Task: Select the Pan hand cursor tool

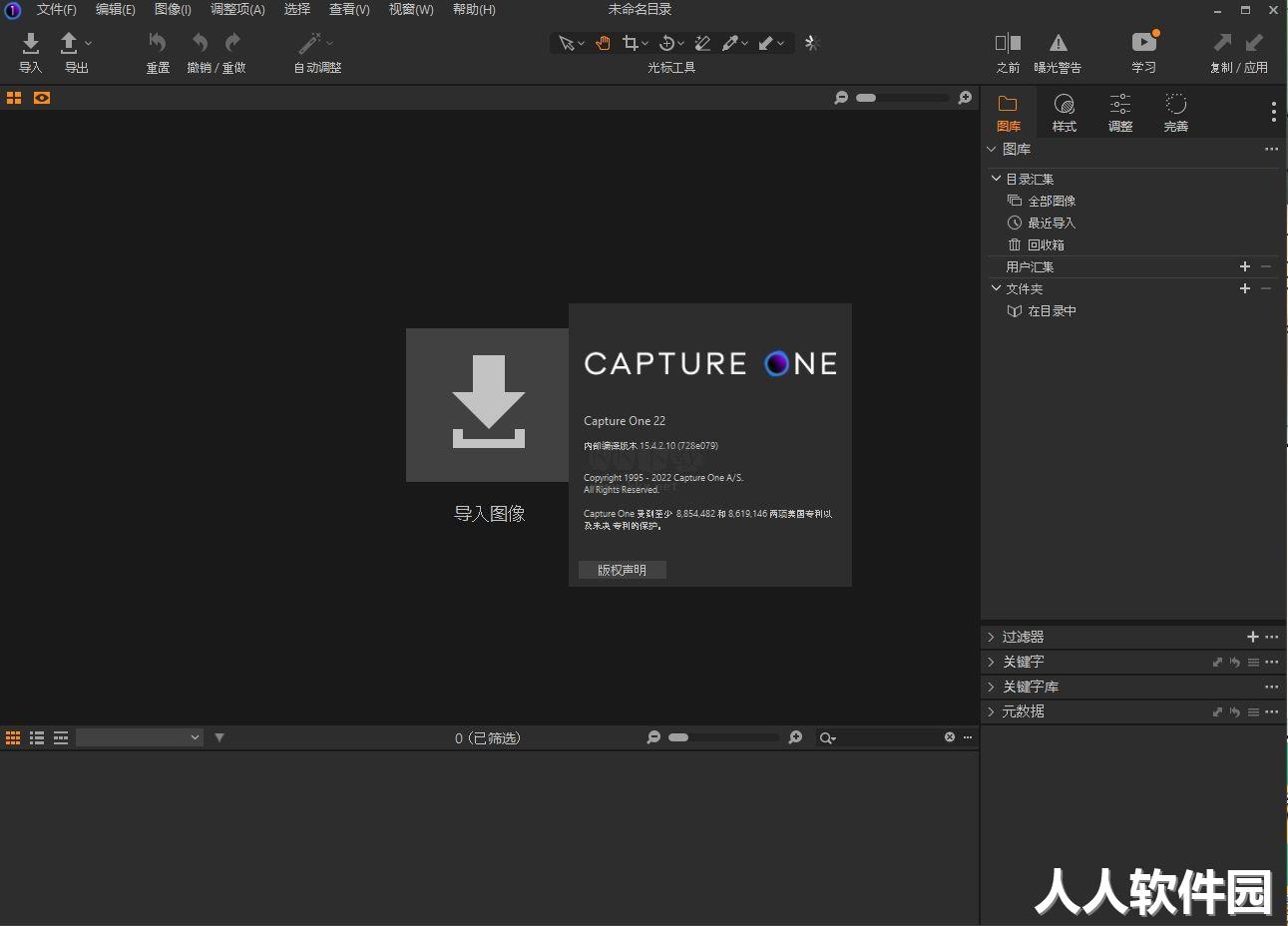Action: (603, 43)
